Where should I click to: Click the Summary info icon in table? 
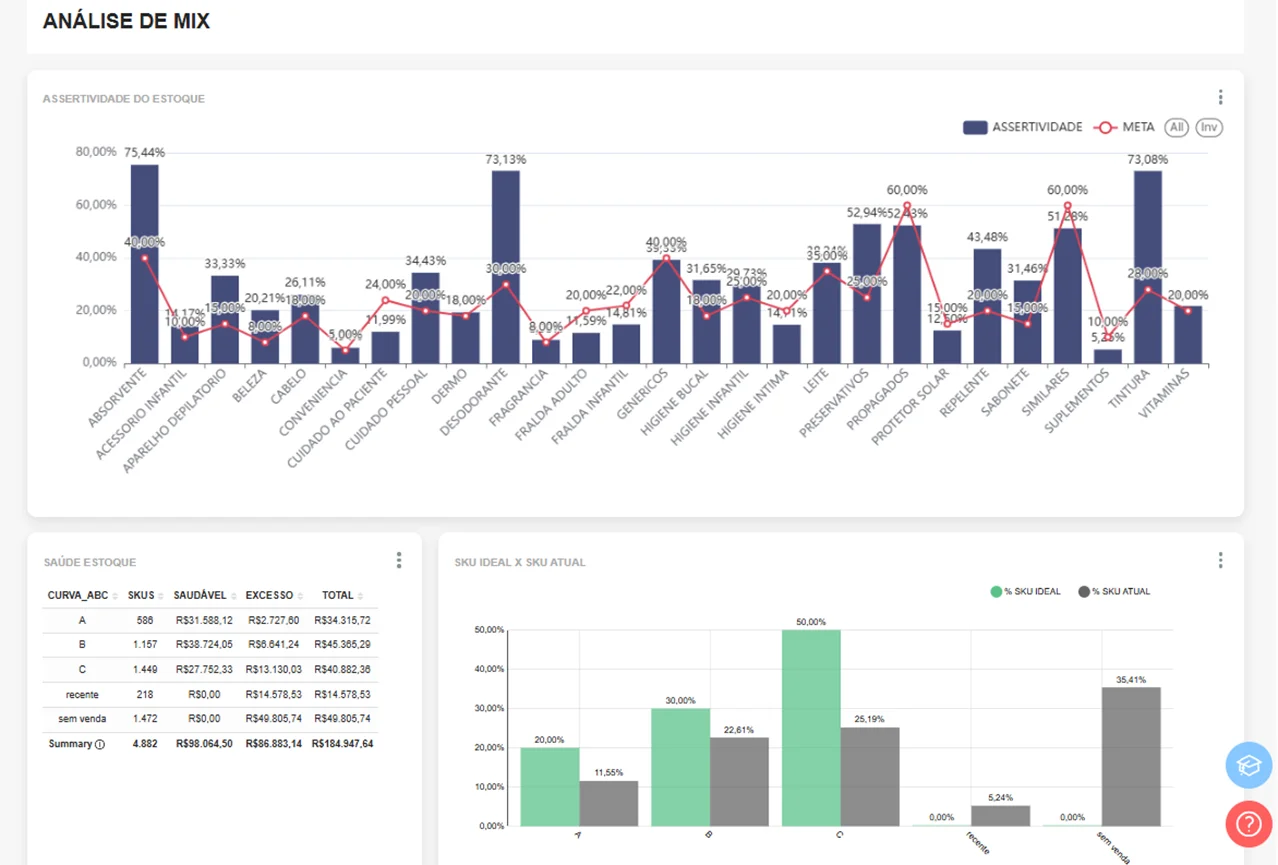click(100, 744)
